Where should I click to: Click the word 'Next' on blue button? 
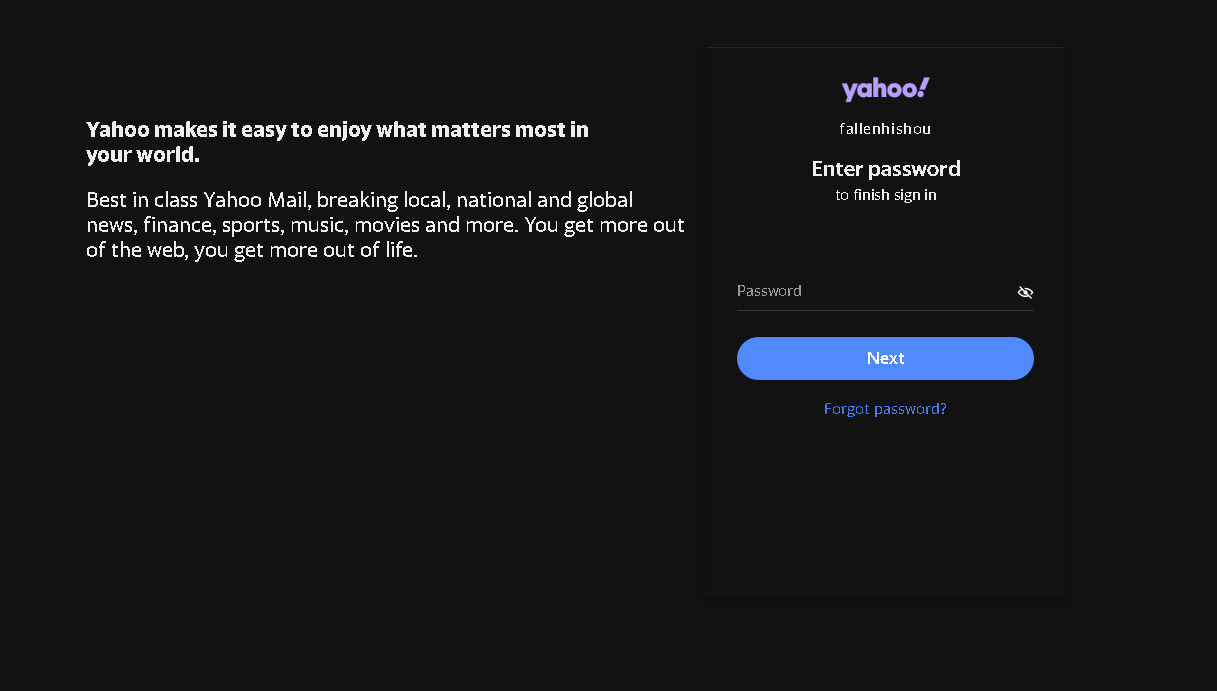885,358
